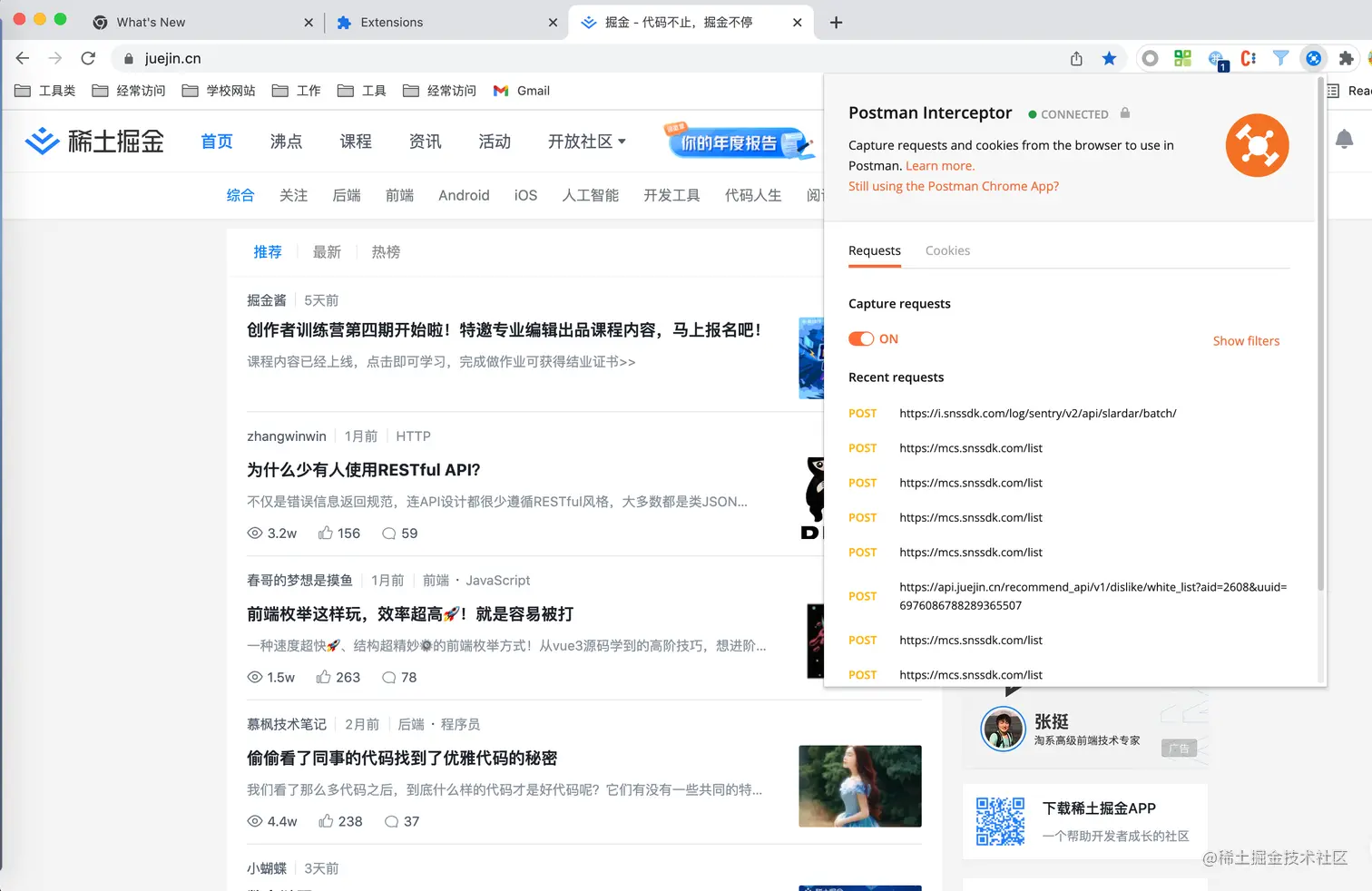
Task: Click the green grid QR extension icon
Action: click(x=1182, y=58)
